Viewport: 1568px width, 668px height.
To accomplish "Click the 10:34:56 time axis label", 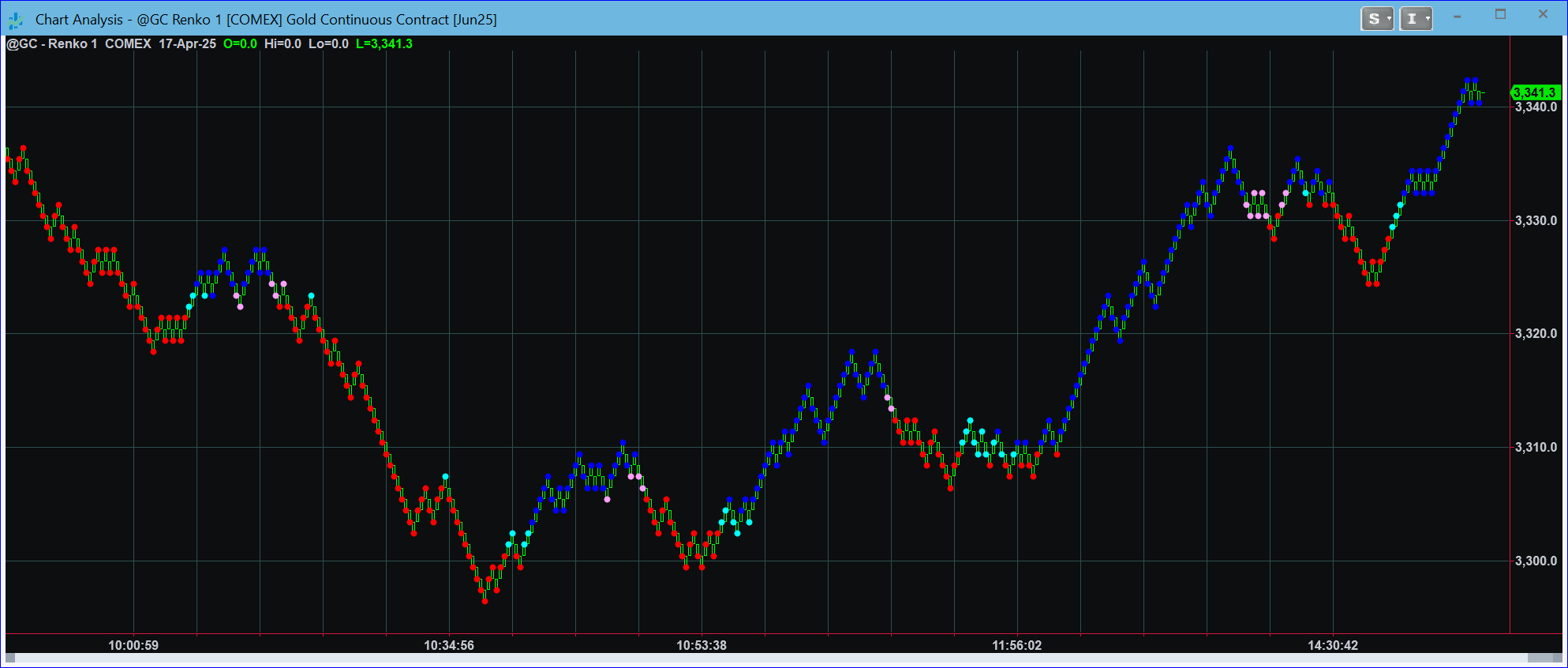I will (449, 646).
